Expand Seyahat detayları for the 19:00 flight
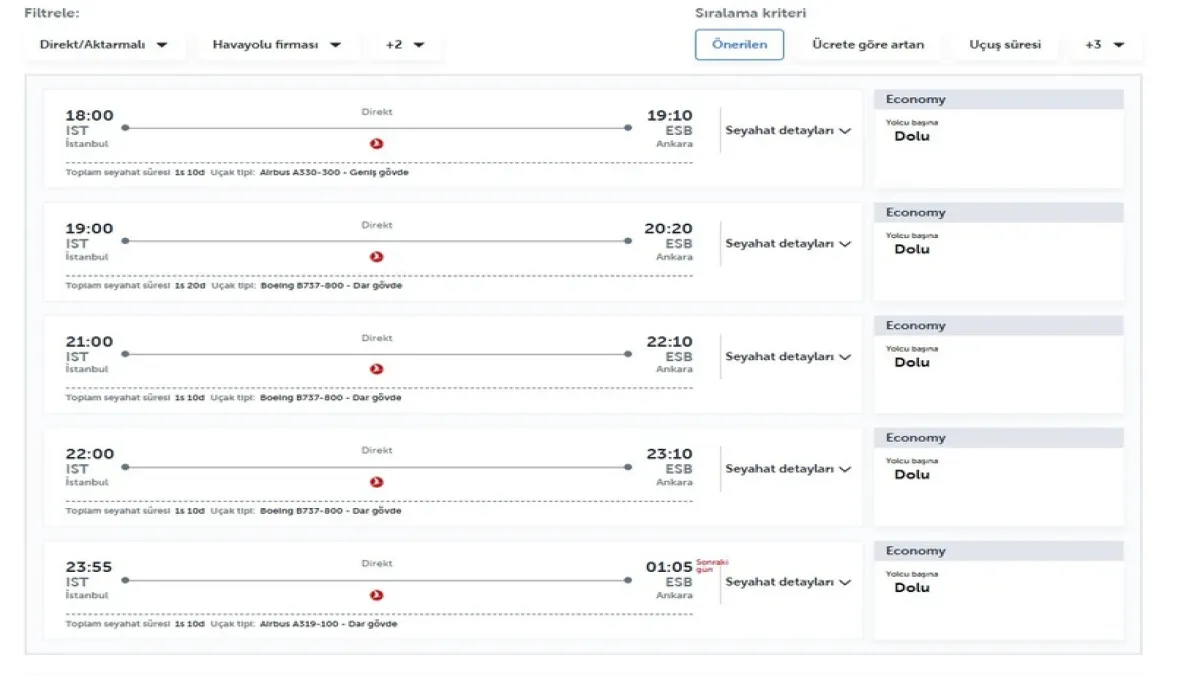Screen dimensions: 1200x675 point(788,244)
